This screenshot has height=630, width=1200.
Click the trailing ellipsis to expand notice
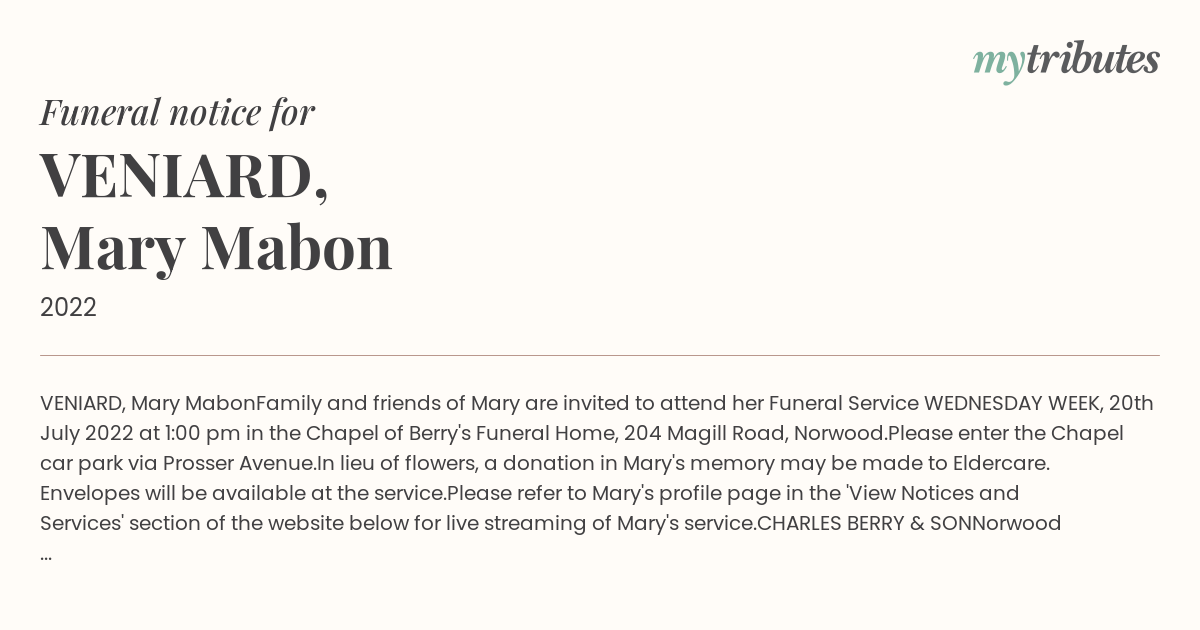click(46, 554)
